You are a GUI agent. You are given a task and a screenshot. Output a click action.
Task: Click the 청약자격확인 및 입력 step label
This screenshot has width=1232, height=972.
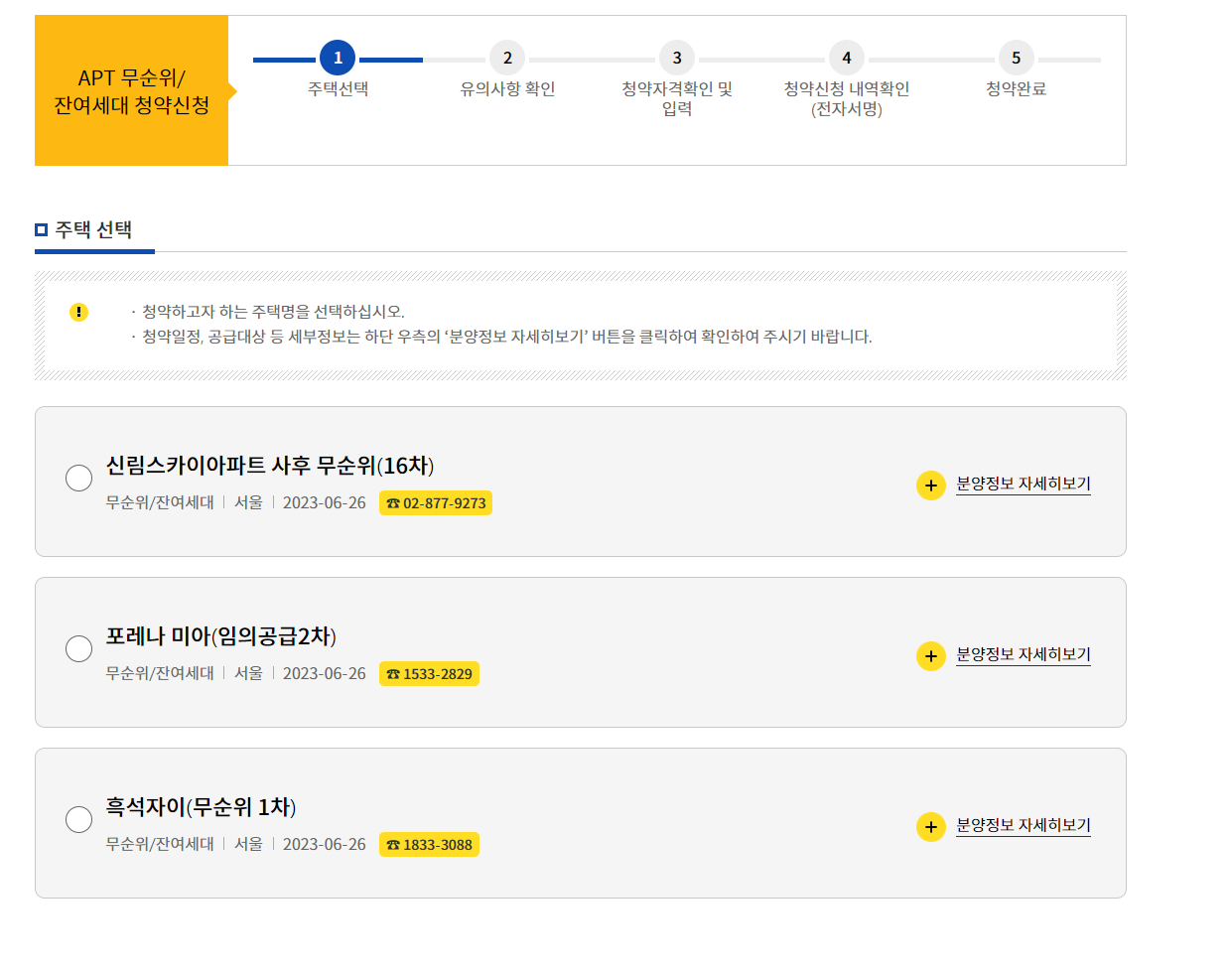pos(677,99)
